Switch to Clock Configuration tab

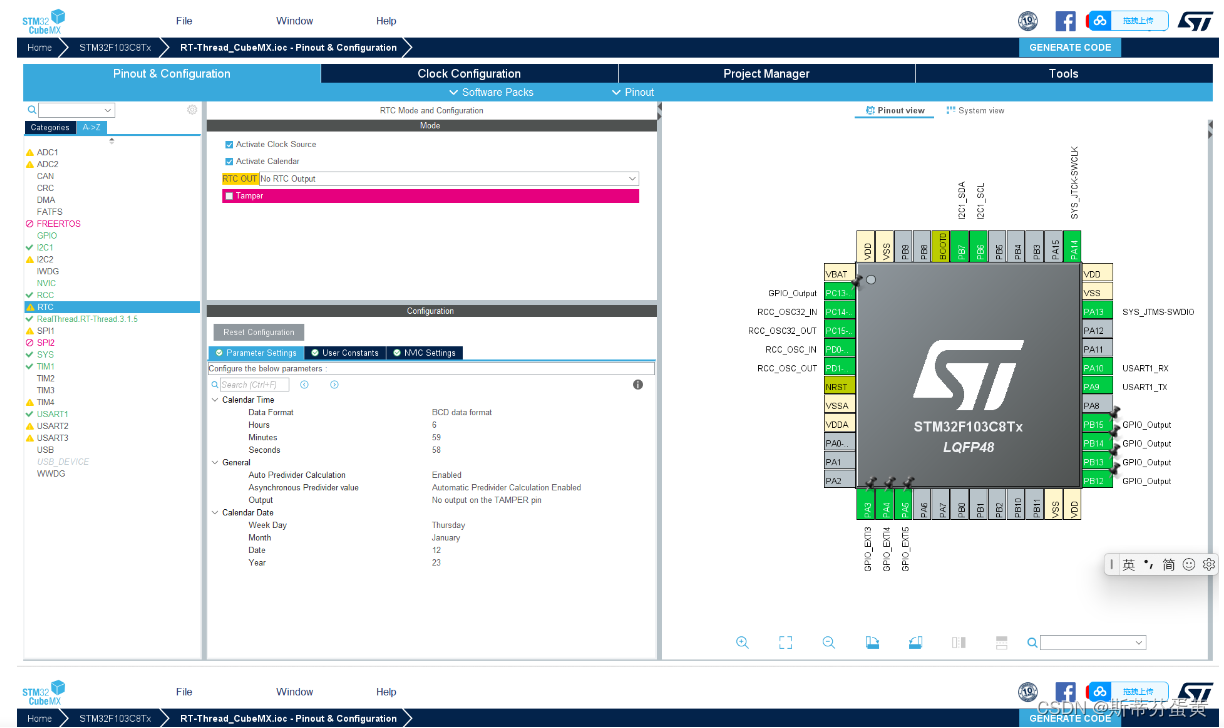(469, 74)
